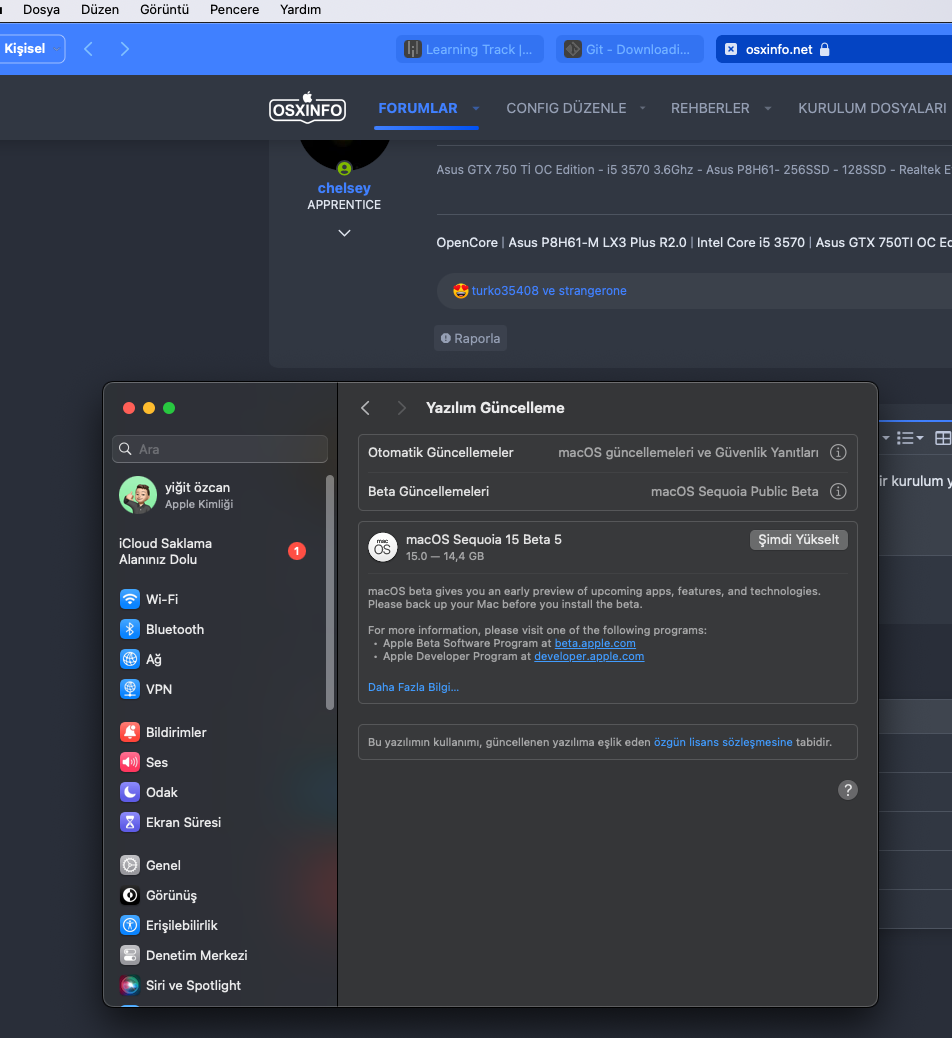Click the macOS Sequoia 15 Beta 5 title

[x=483, y=540]
